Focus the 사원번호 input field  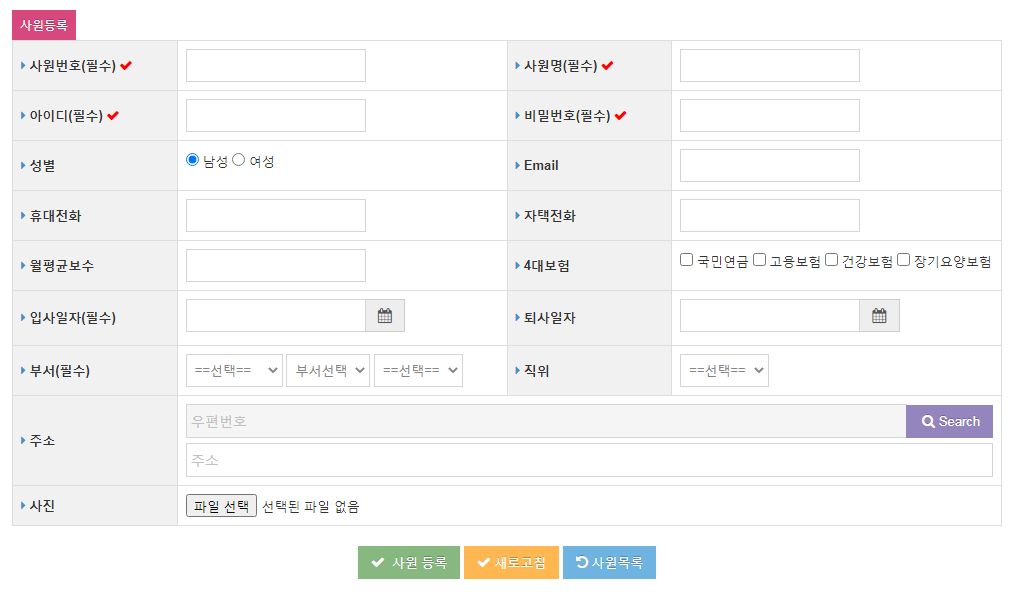click(276, 66)
